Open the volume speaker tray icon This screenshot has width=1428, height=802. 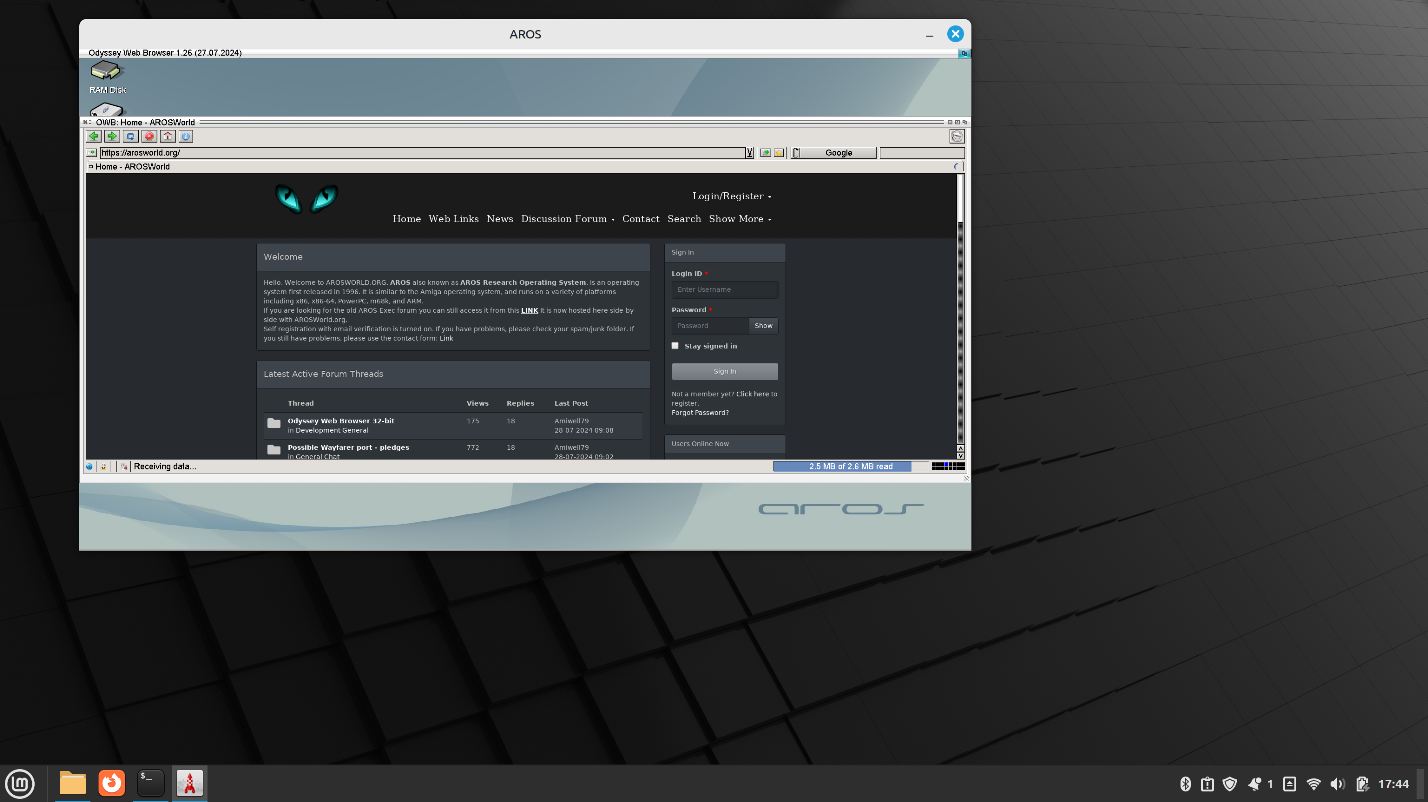[1338, 784]
